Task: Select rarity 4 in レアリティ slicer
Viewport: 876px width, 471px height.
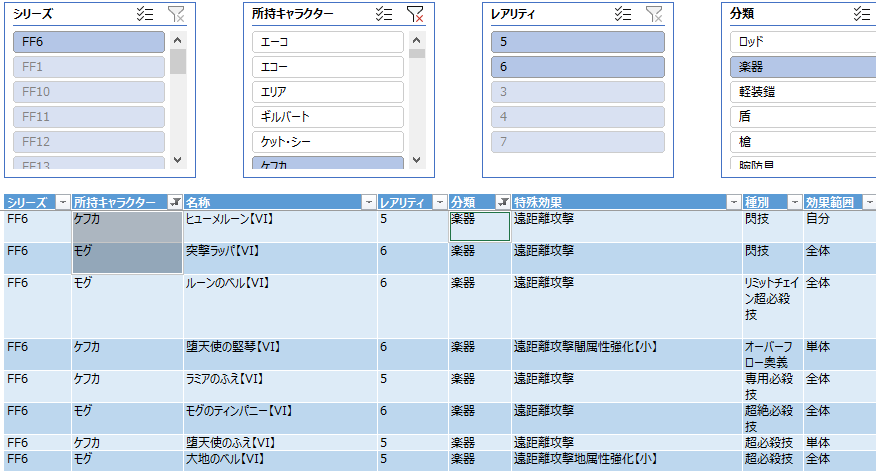Action: pyautogui.click(x=578, y=117)
